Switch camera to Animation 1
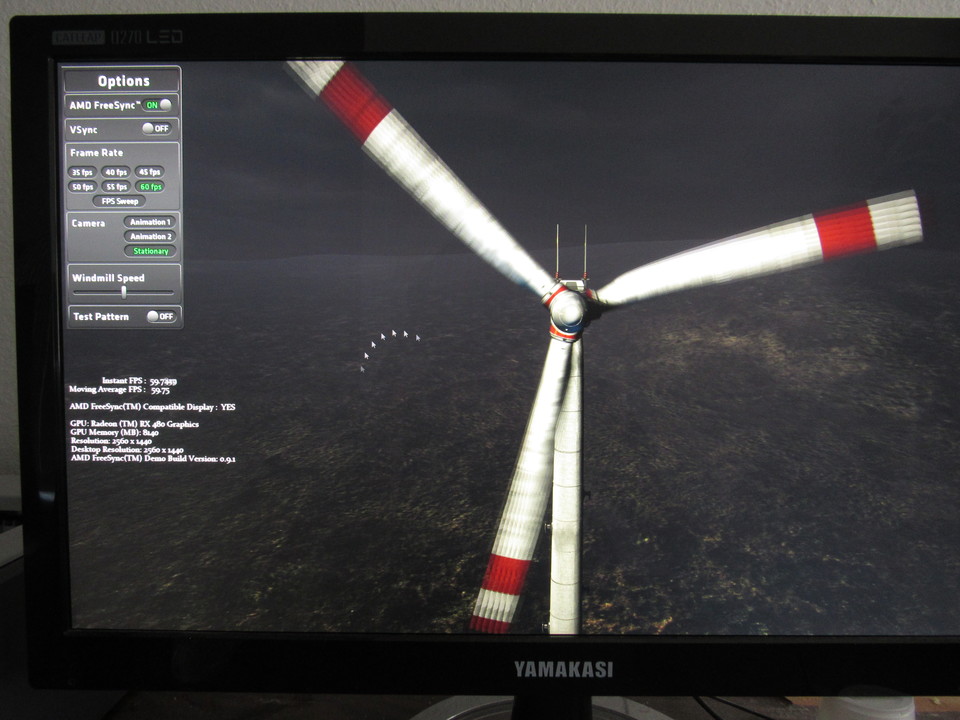960x720 pixels. click(x=149, y=222)
